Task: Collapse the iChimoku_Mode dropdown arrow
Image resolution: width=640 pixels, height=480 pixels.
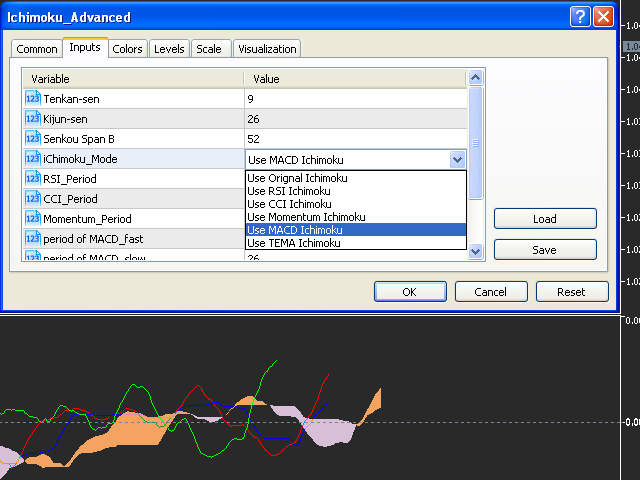Action: 457,159
